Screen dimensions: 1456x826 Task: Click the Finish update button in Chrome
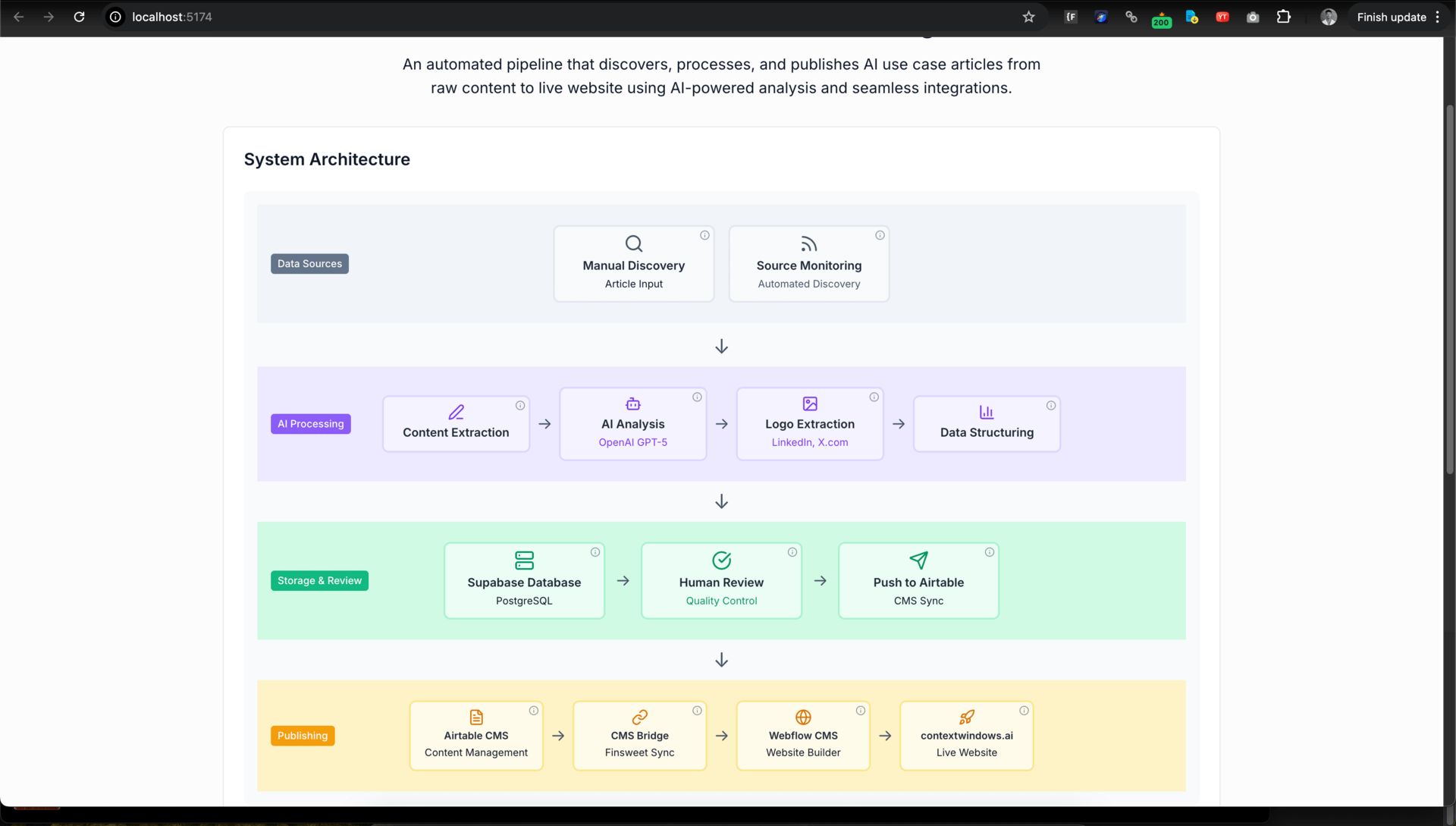[x=1391, y=17]
